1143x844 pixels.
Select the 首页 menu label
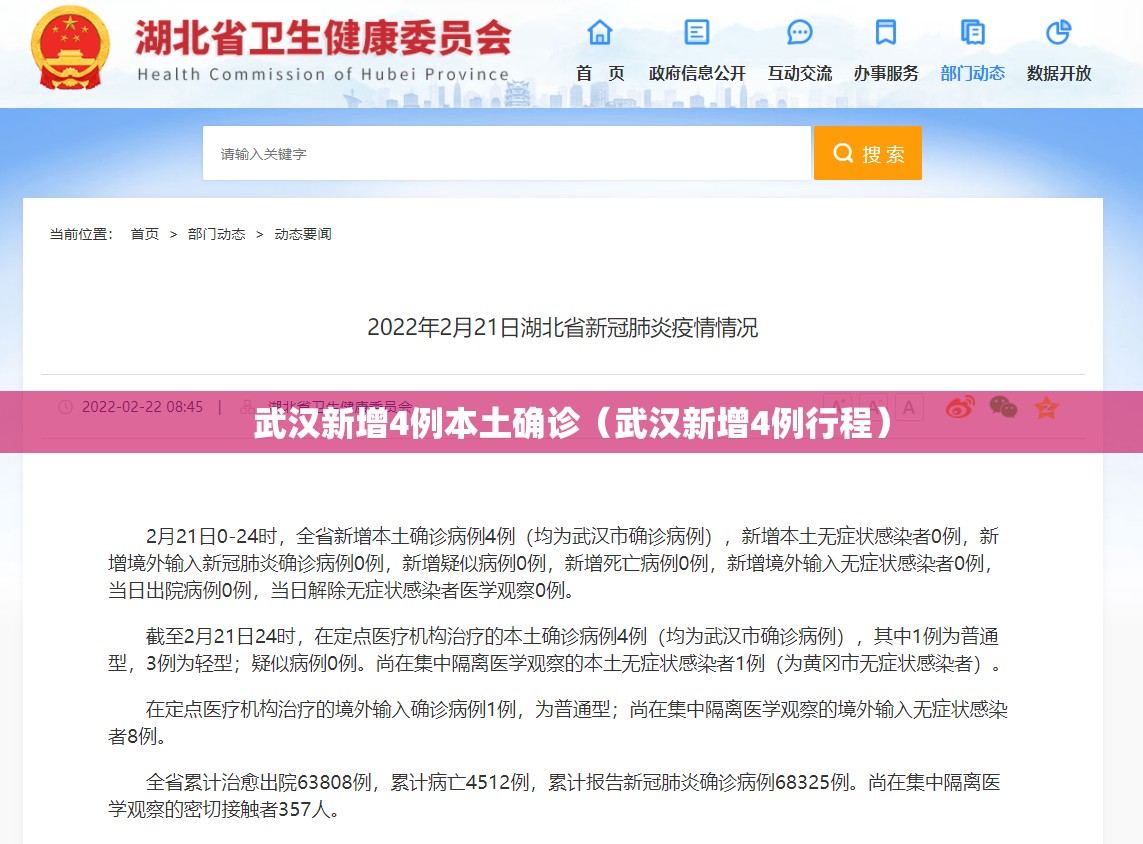[x=600, y=74]
